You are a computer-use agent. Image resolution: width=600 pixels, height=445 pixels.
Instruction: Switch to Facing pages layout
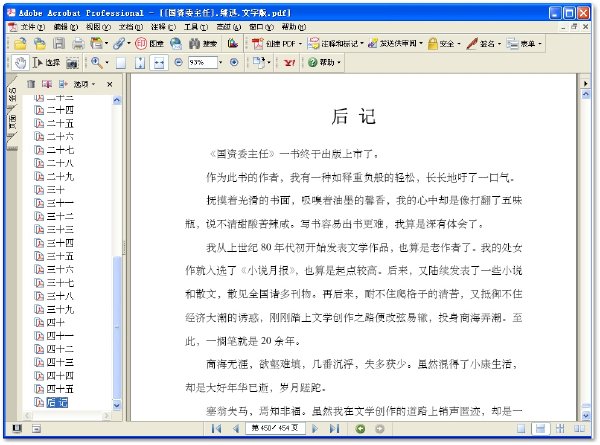point(579,429)
